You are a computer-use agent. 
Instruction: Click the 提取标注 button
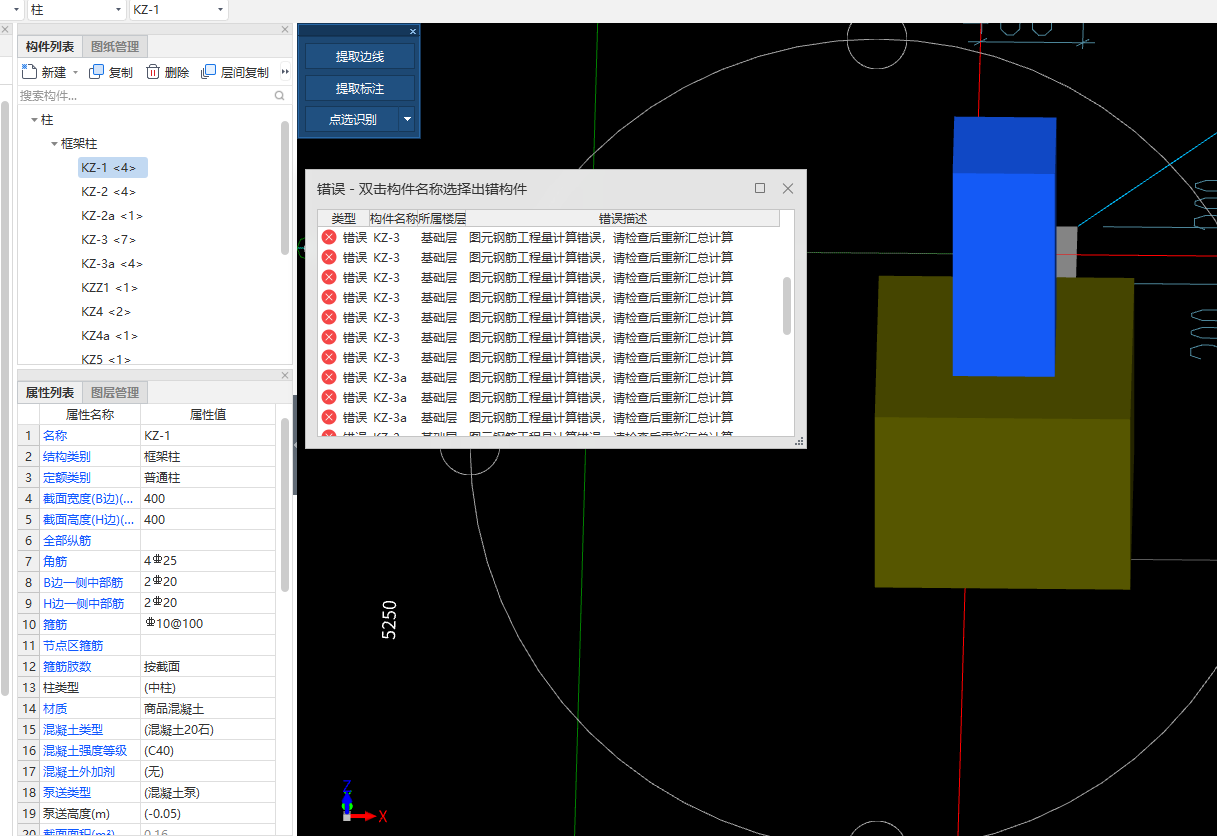pos(360,88)
